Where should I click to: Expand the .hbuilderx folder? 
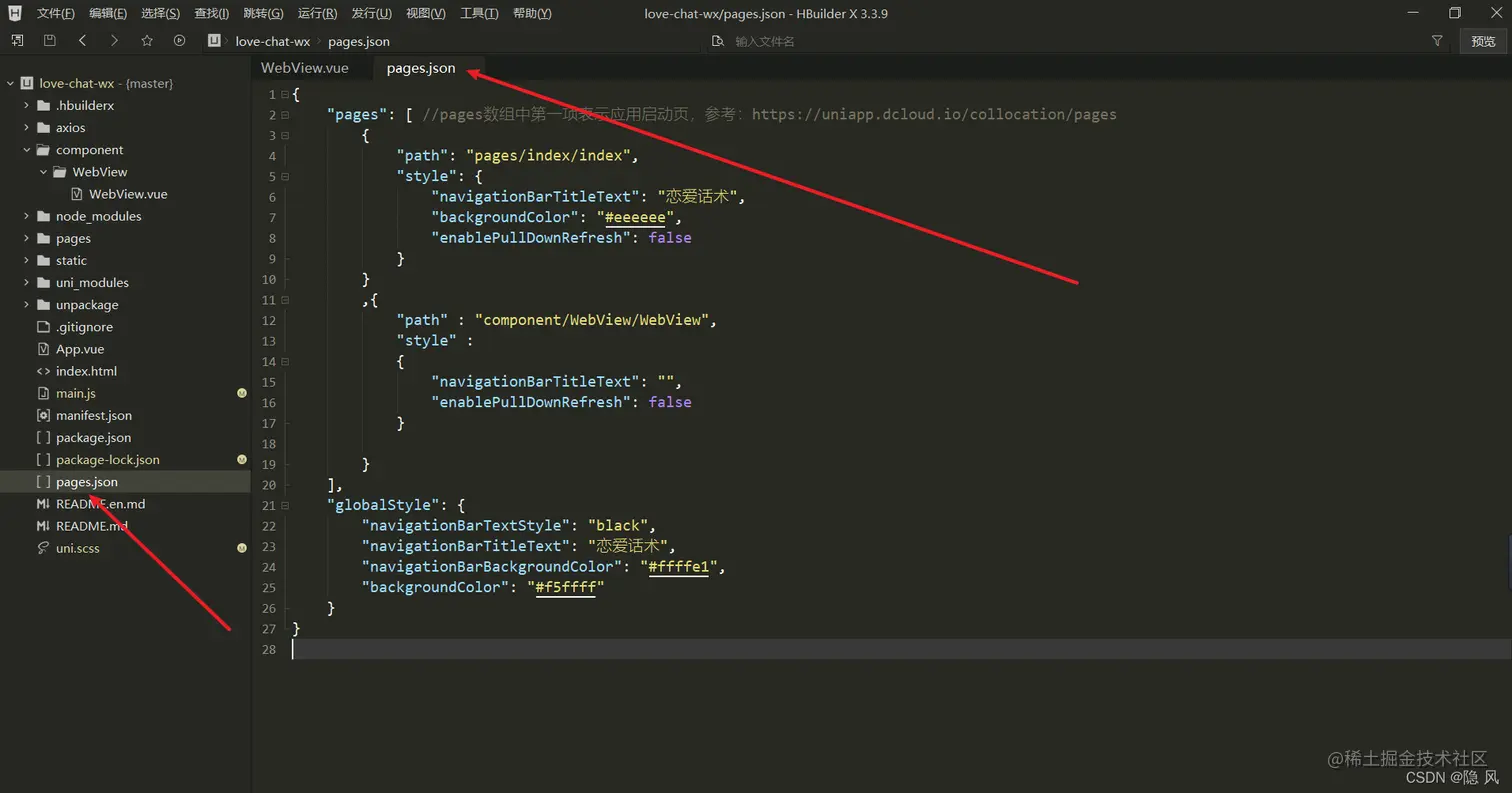coord(26,105)
